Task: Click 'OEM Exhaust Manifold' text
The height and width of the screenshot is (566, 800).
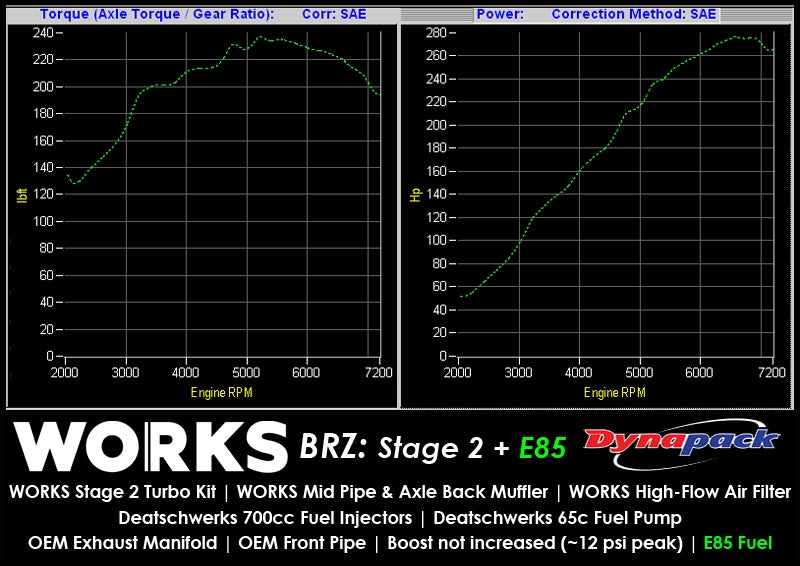Action: 122,545
